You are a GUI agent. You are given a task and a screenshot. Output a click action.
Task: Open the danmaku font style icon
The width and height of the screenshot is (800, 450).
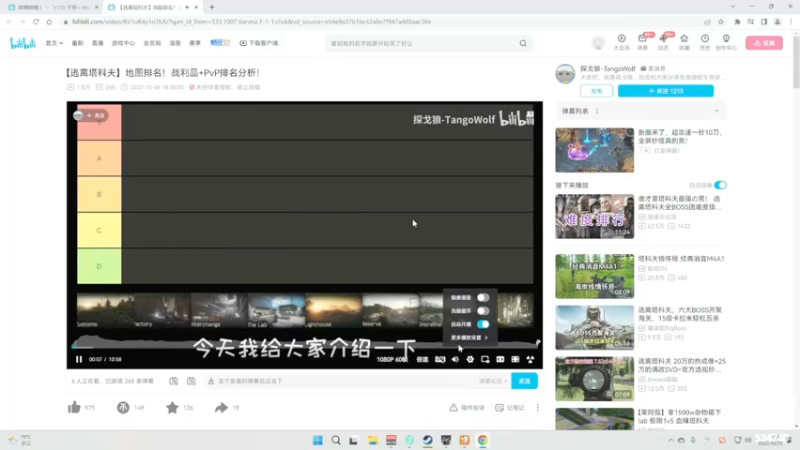(x=211, y=381)
